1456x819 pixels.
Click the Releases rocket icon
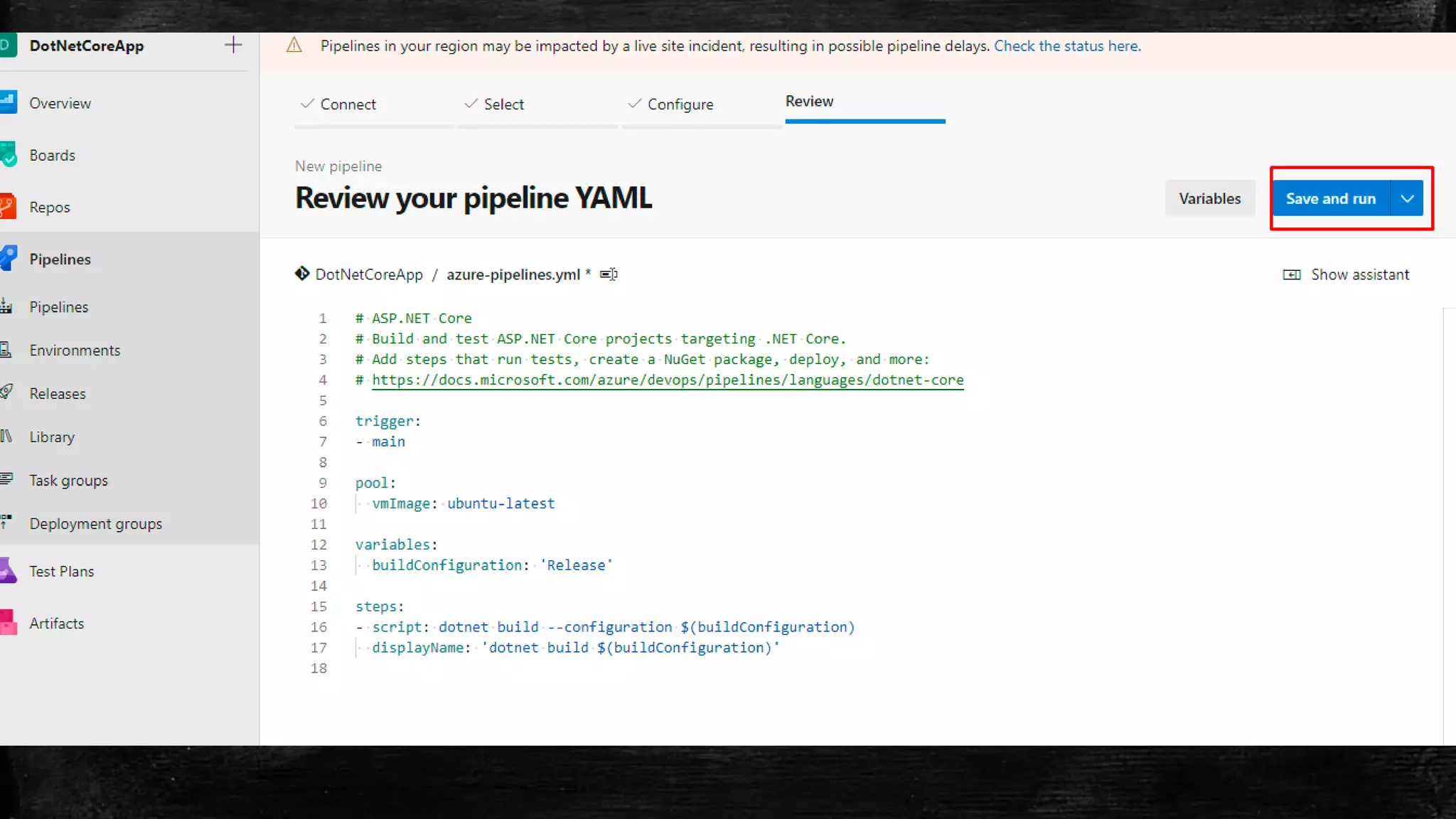point(6,392)
